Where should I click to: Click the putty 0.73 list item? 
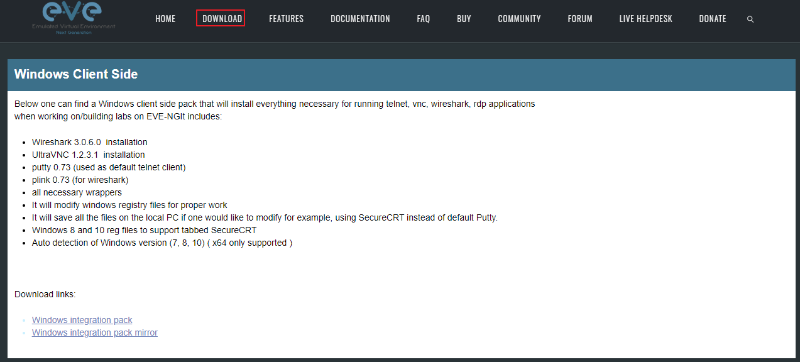point(109,167)
